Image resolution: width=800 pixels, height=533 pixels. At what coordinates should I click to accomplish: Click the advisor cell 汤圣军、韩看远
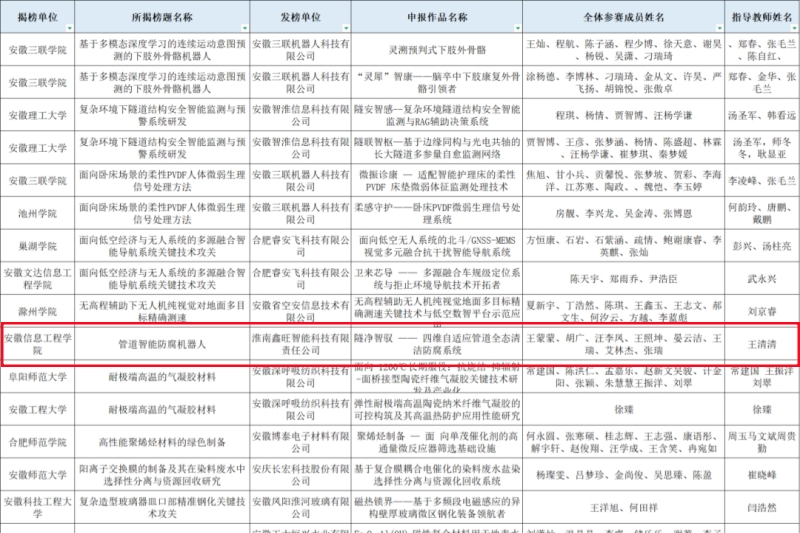pos(762,115)
